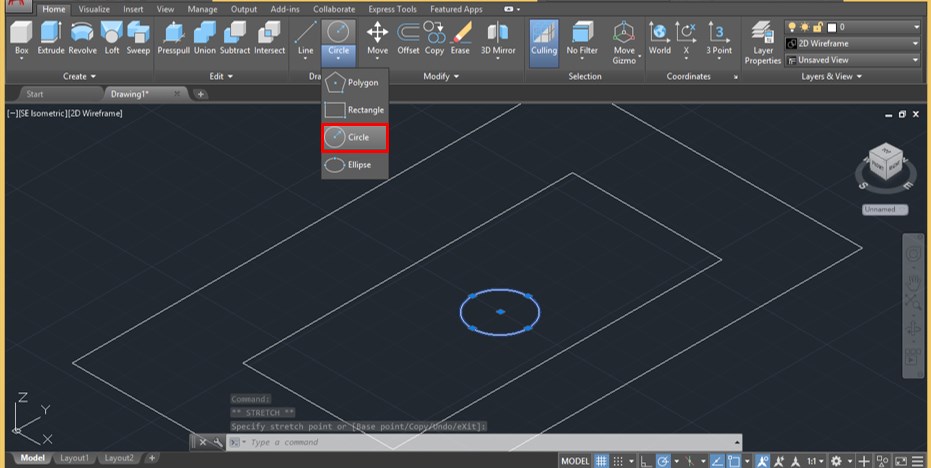The width and height of the screenshot is (931, 468).
Task: Choose Ellipse from the flyout menu
Action: [354, 165]
